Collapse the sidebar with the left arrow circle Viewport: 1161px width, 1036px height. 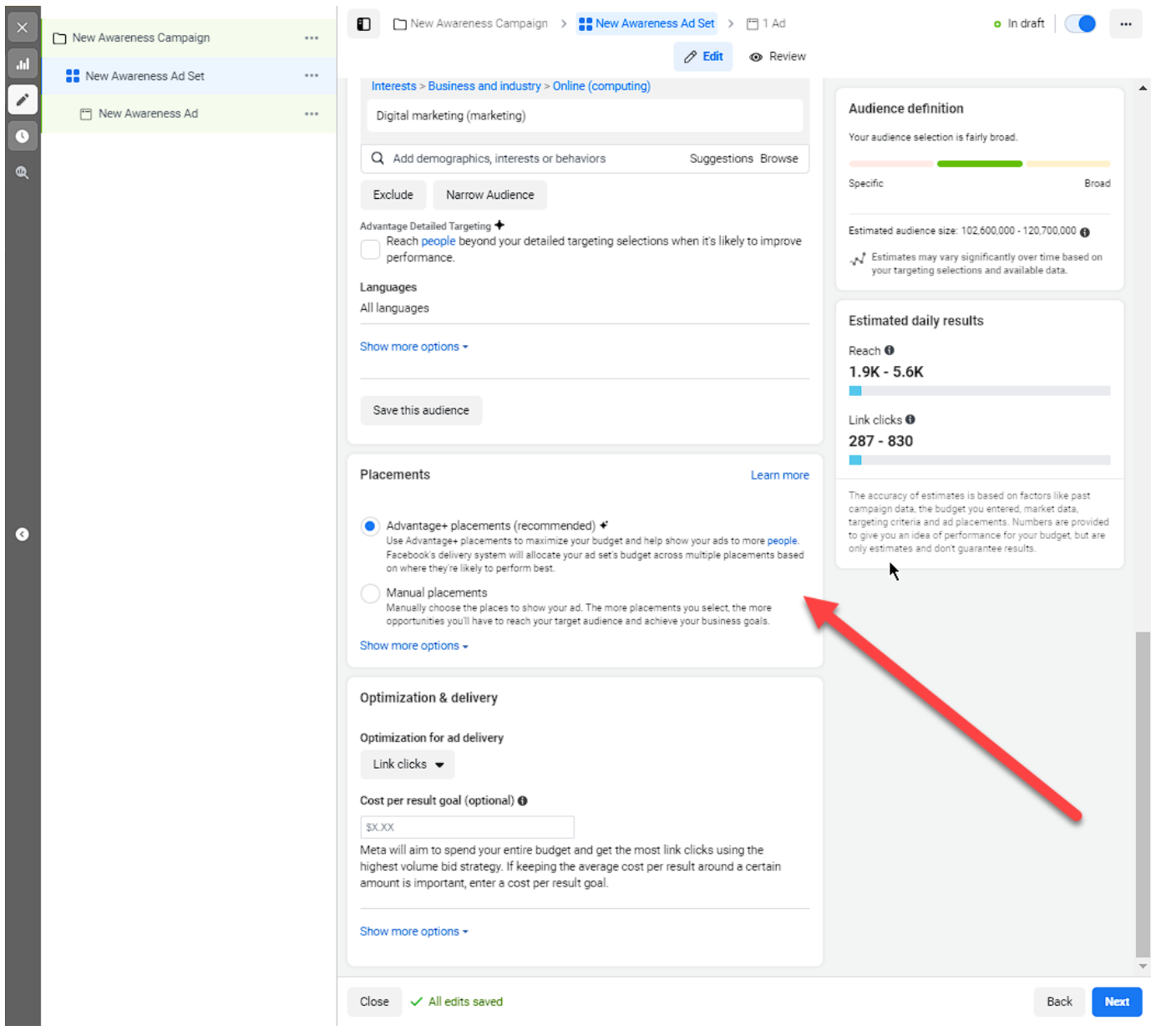point(23,535)
